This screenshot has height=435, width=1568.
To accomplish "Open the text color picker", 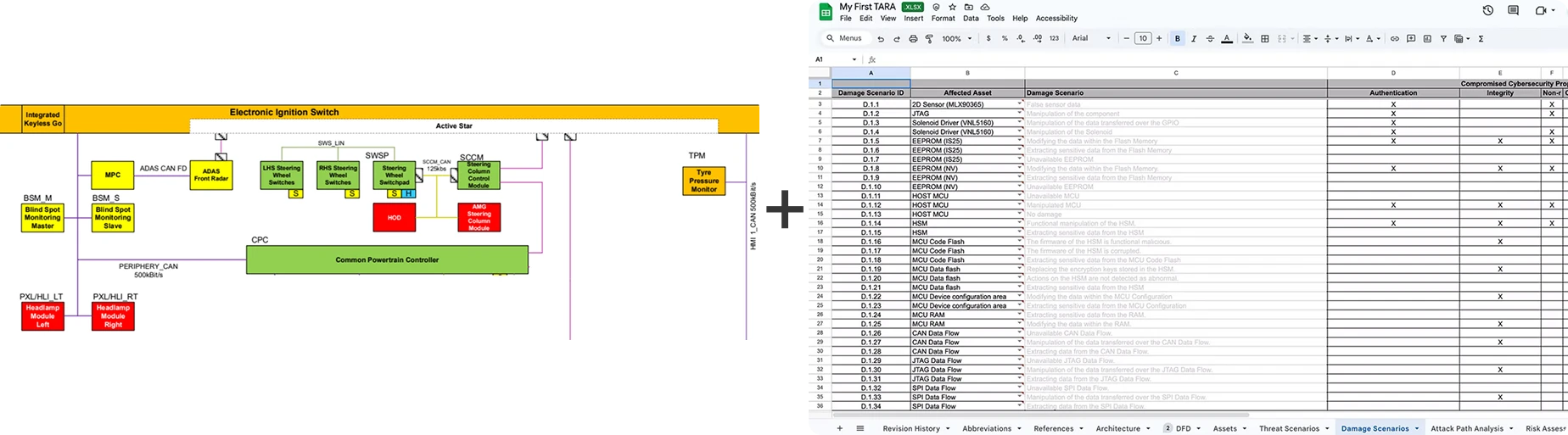I will [1227, 38].
